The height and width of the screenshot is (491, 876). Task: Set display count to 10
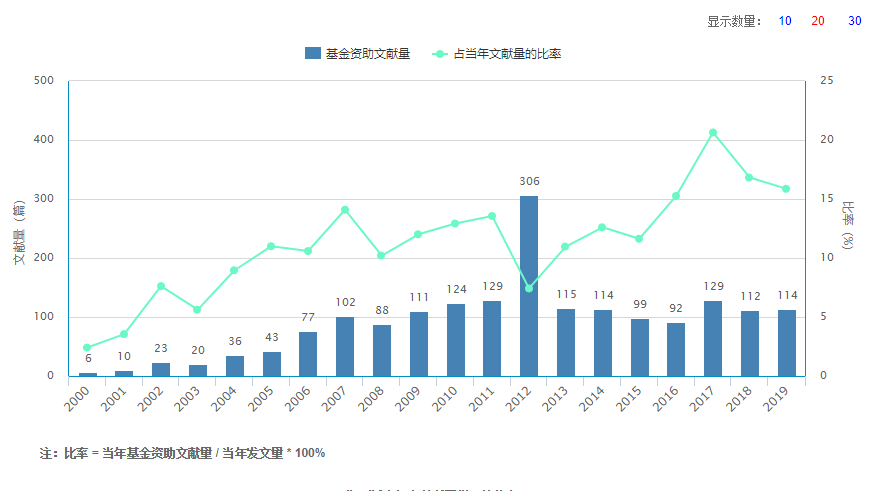click(x=785, y=21)
